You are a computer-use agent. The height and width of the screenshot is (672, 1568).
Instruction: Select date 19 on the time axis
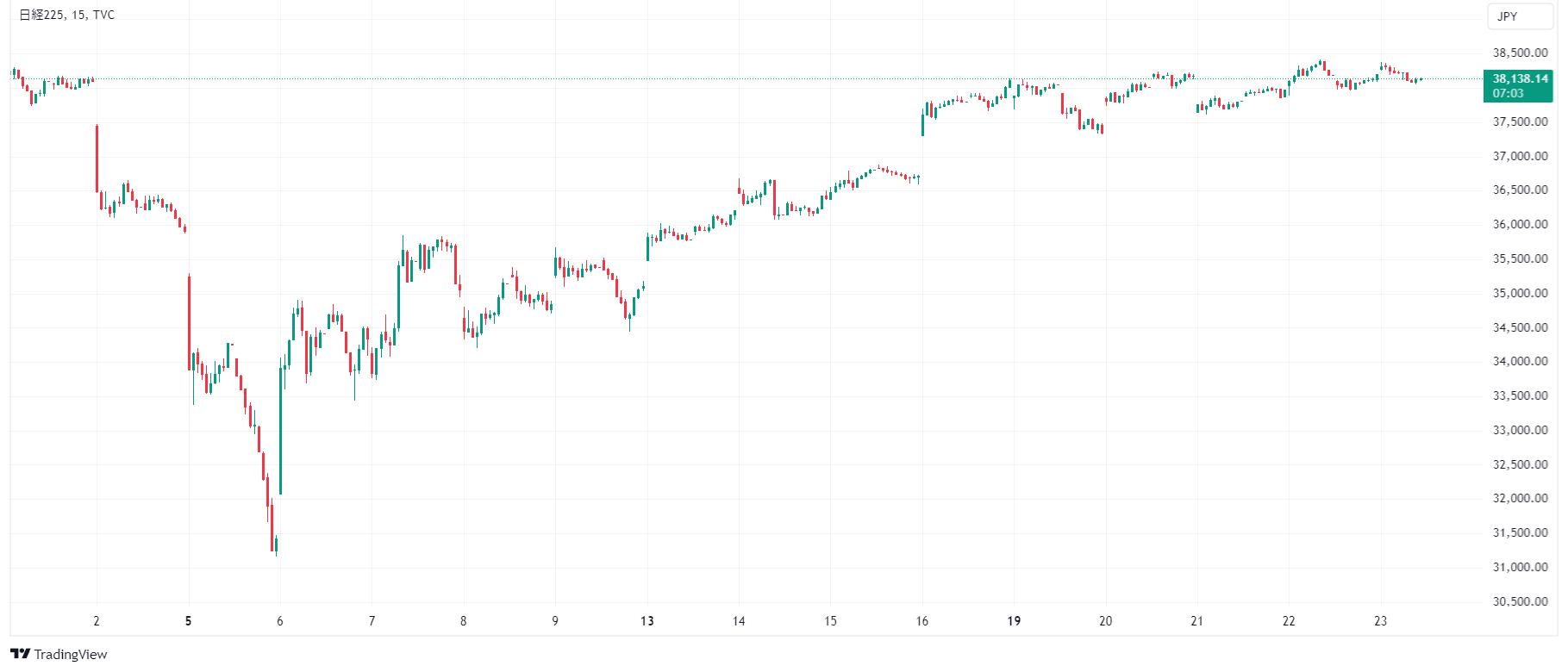(1014, 621)
